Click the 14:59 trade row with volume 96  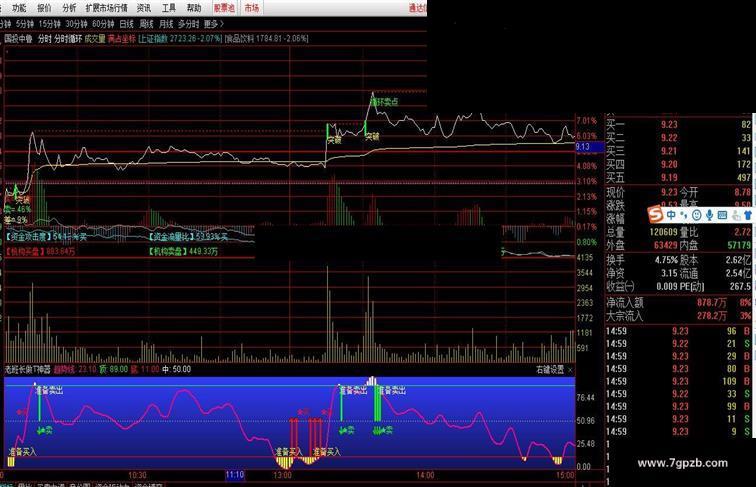point(678,331)
